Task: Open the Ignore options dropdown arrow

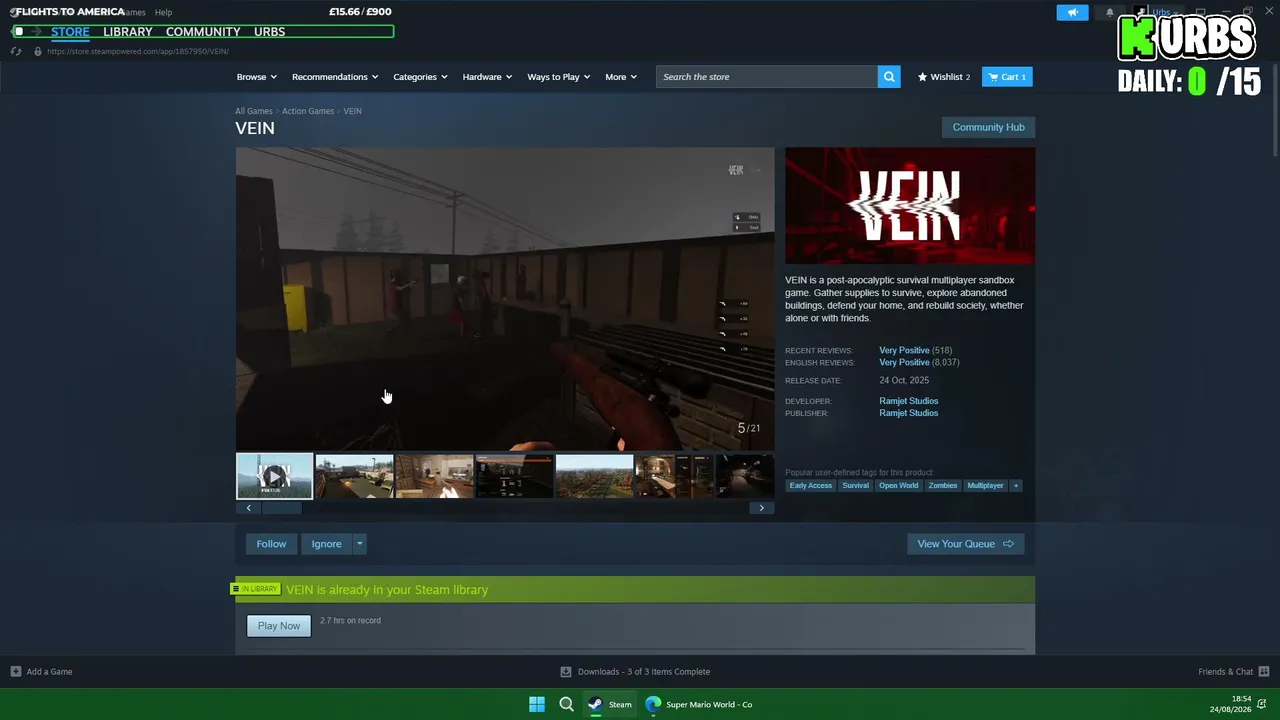Action: pyautogui.click(x=359, y=544)
